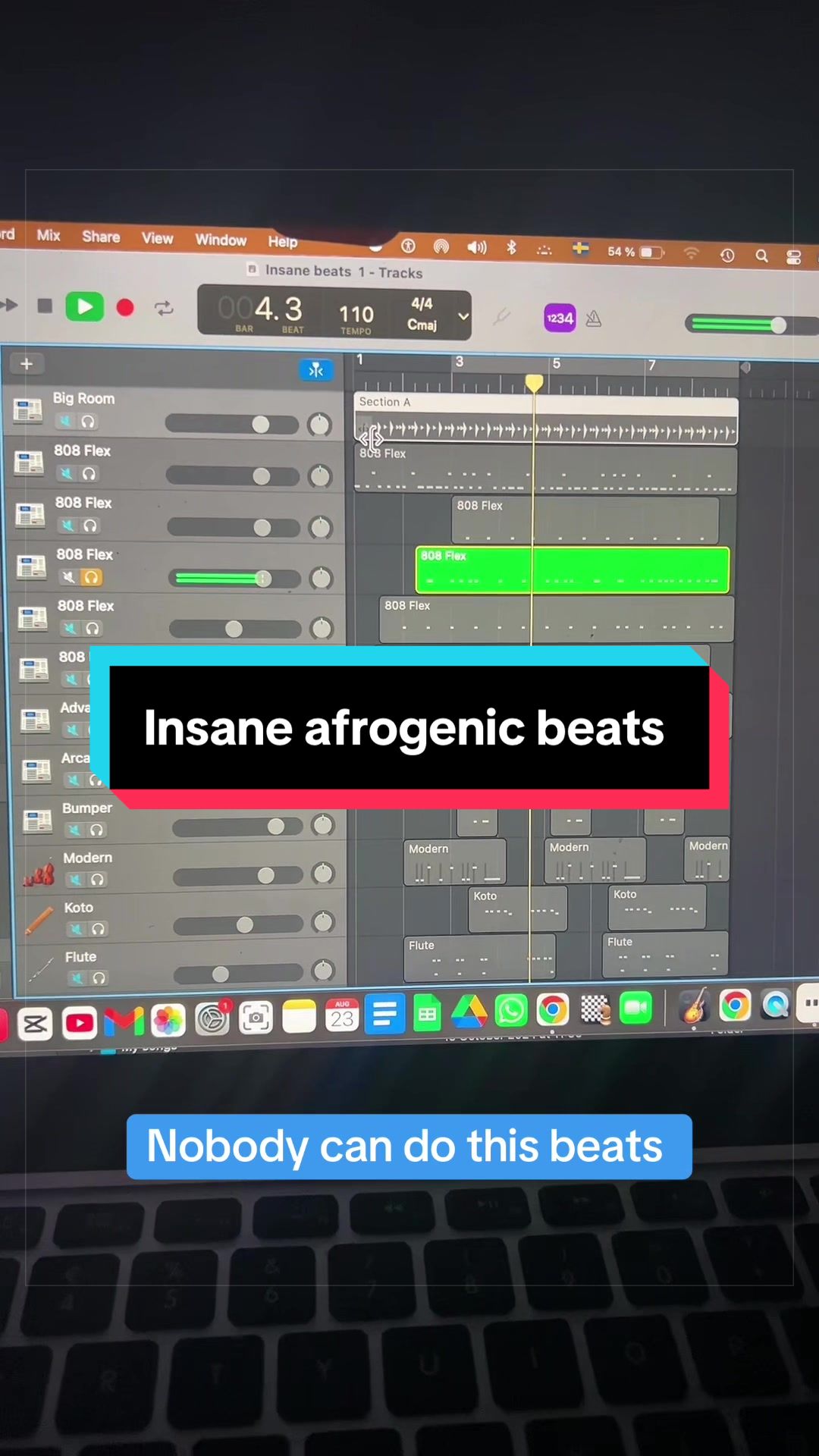Select the Section A drummer region
This screenshot has height=1456, width=819.
point(546,419)
